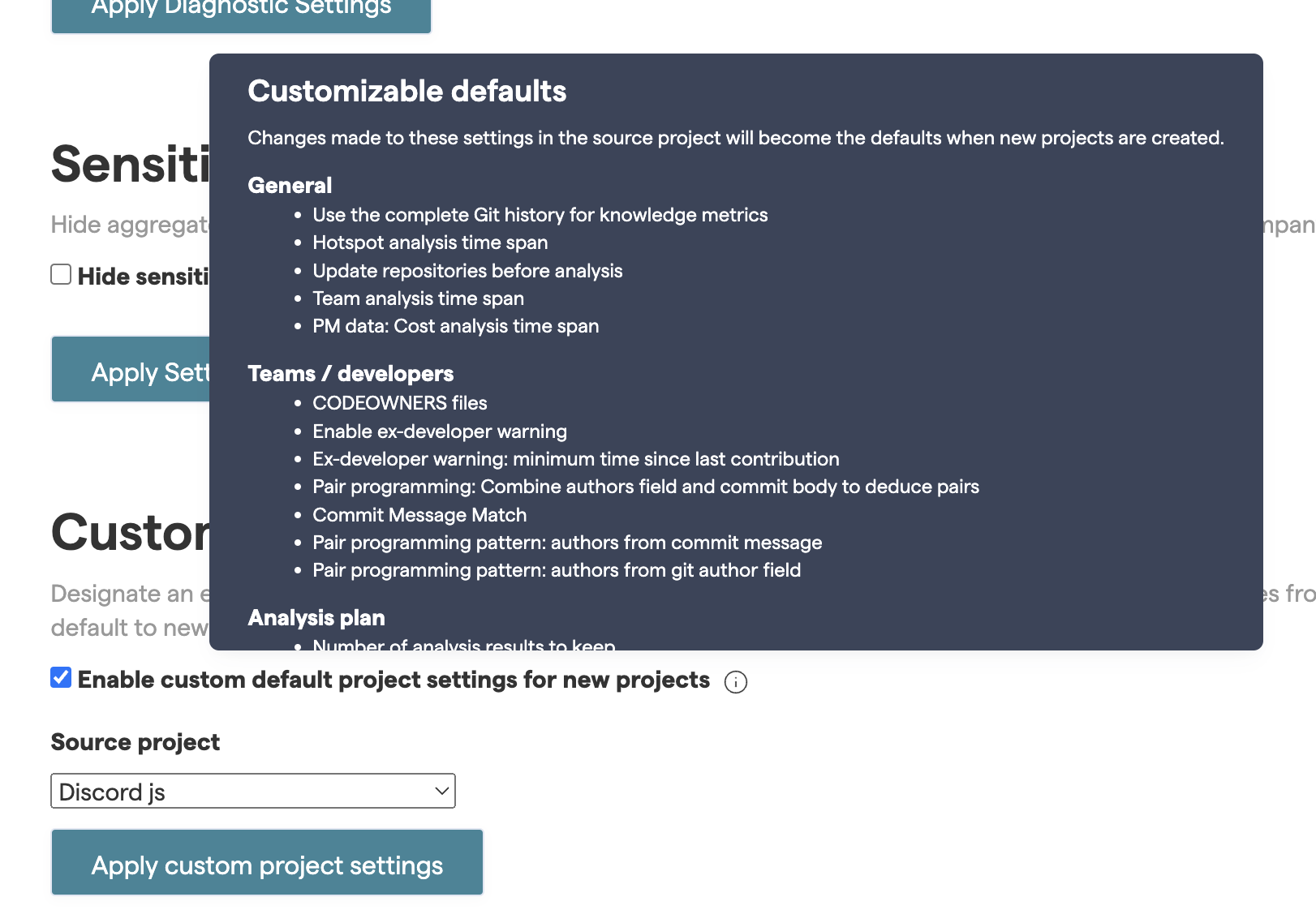Viewport: 1316px width, 910px height.
Task: Uncheck Enable custom default project settings
Action: point(61,678)
